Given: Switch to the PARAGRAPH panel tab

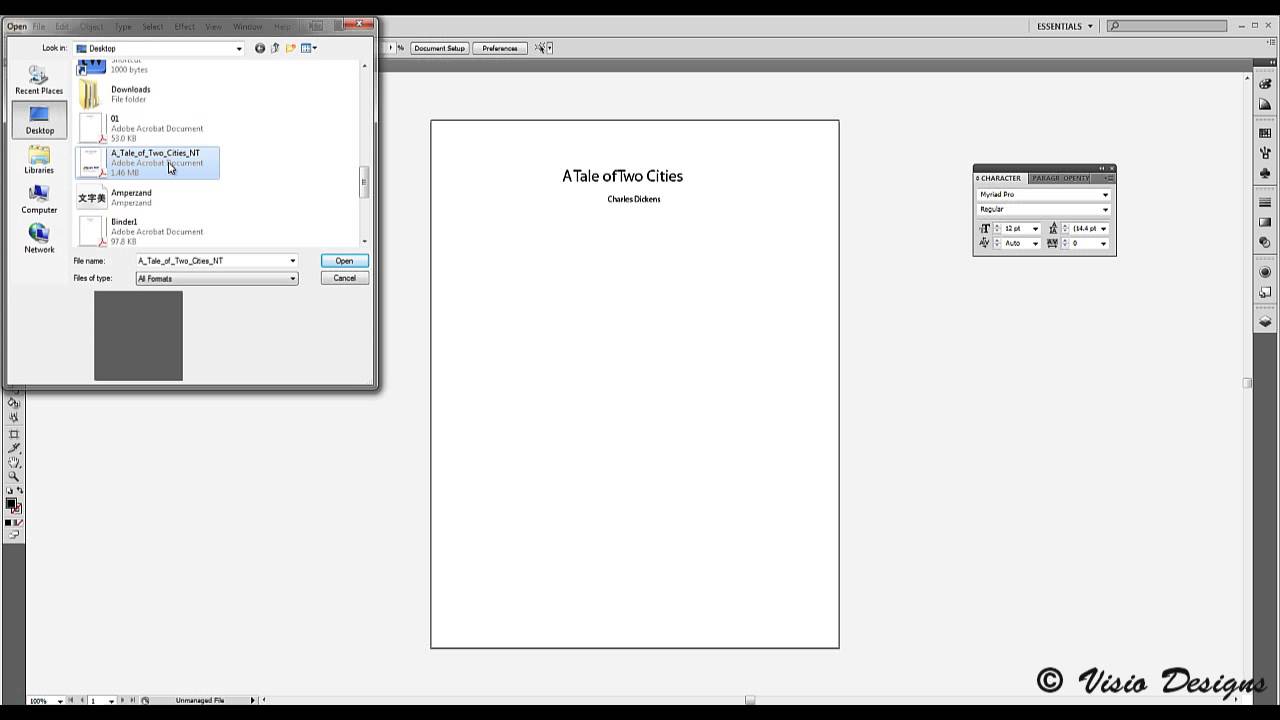Looking at the screenshot, I should click(1046, 178).
